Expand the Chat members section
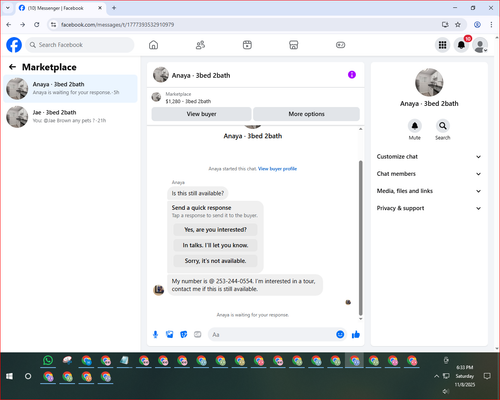 (429, 174)
